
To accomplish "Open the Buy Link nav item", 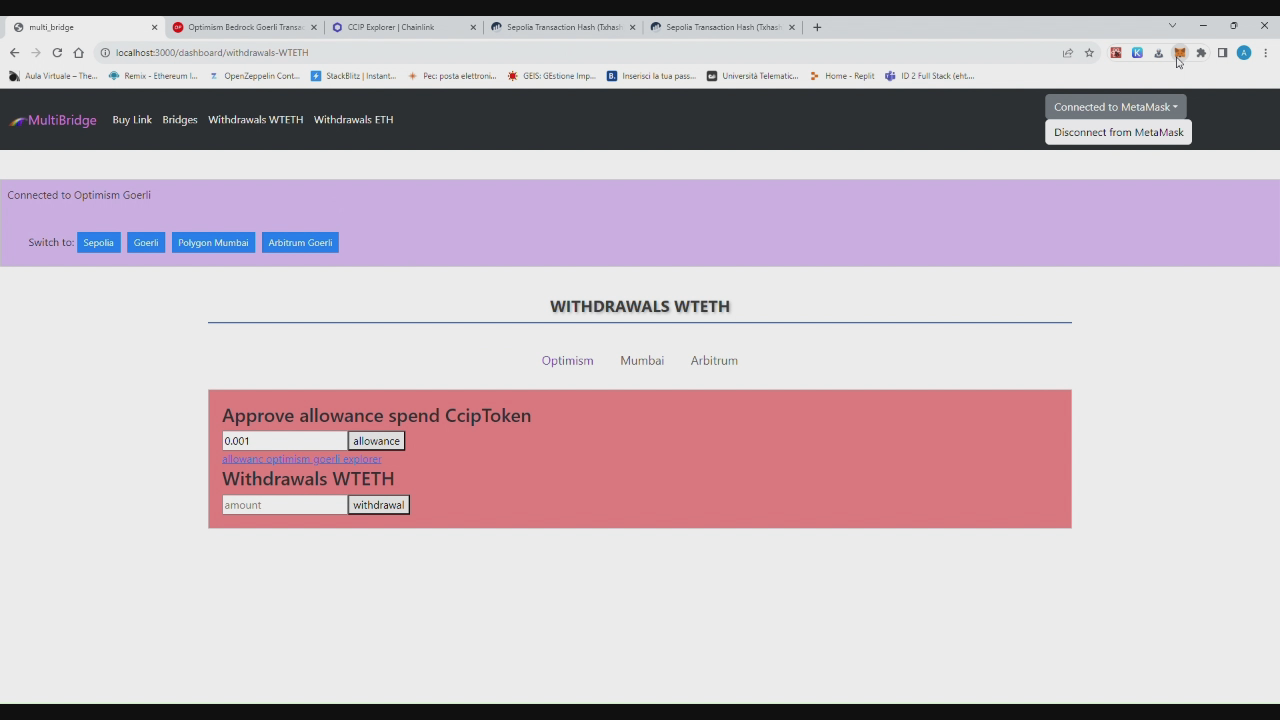I will click(132, 120).
